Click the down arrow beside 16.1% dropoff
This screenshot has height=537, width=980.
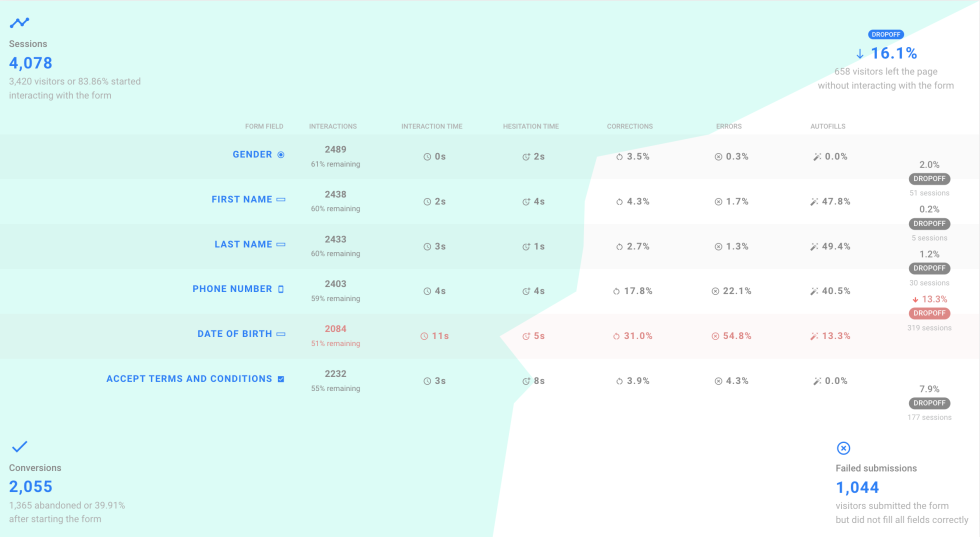pyautogui.click(x=860, y=54)
